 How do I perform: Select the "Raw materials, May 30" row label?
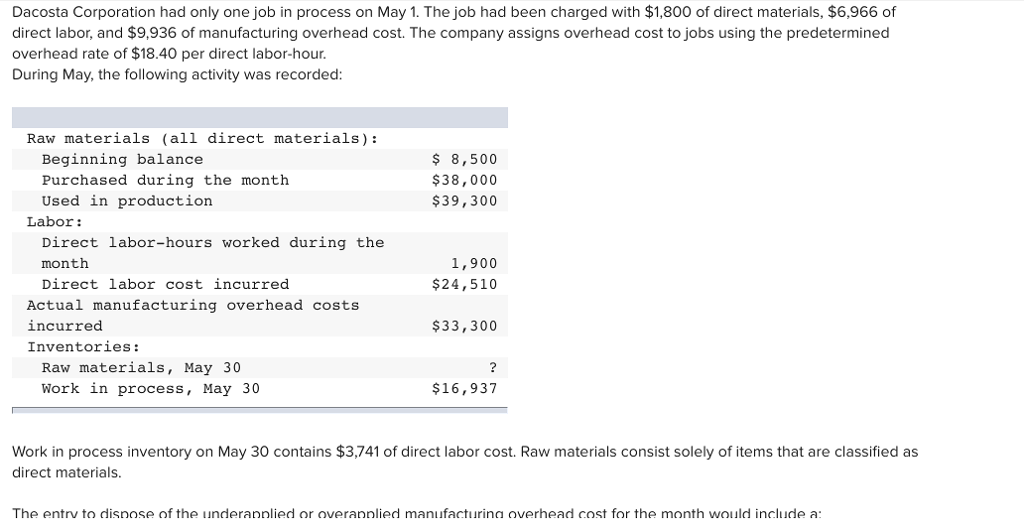click(x=141, y=368)
